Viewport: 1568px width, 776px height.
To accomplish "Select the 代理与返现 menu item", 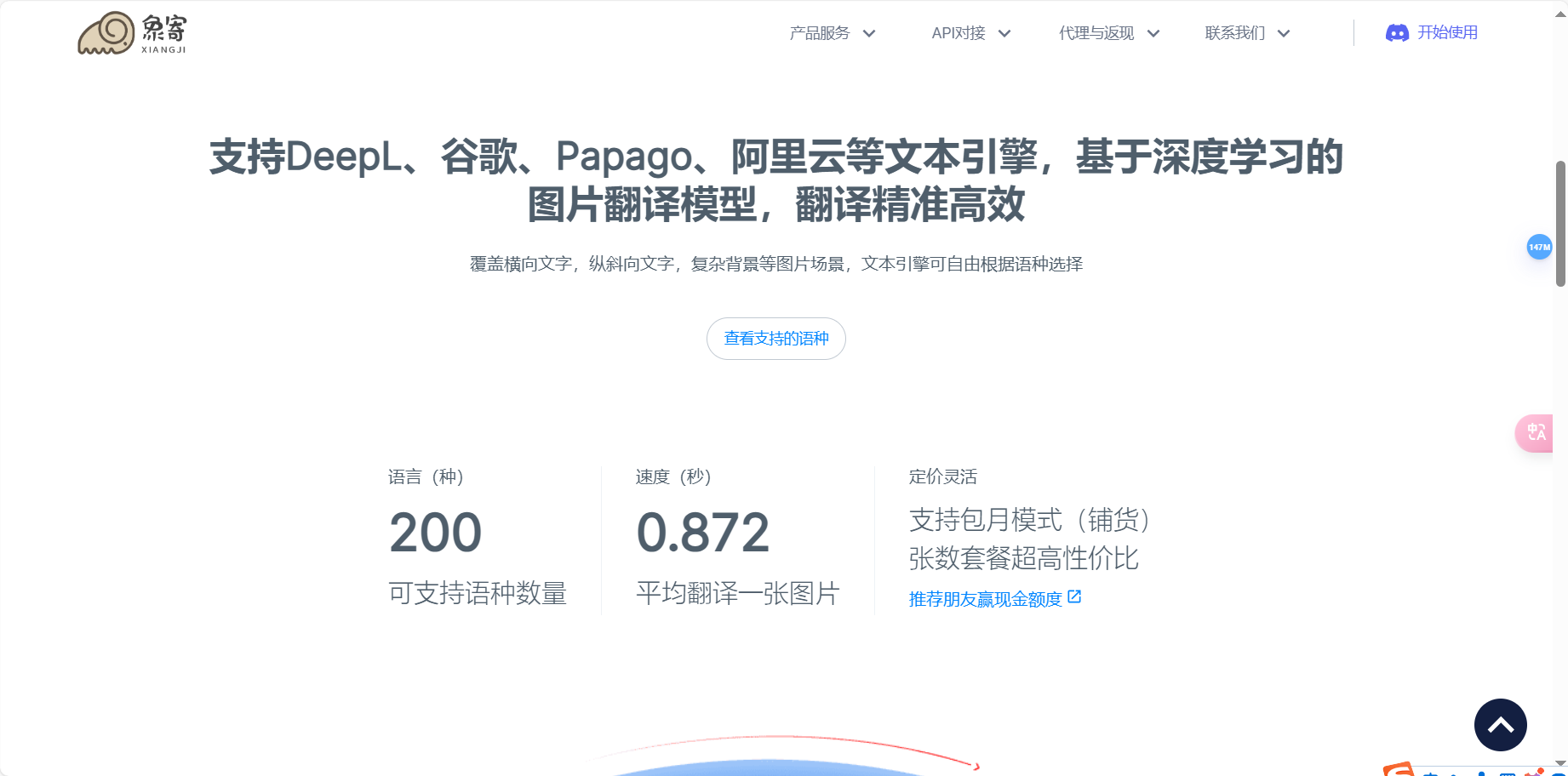I will pos(1096,33).
